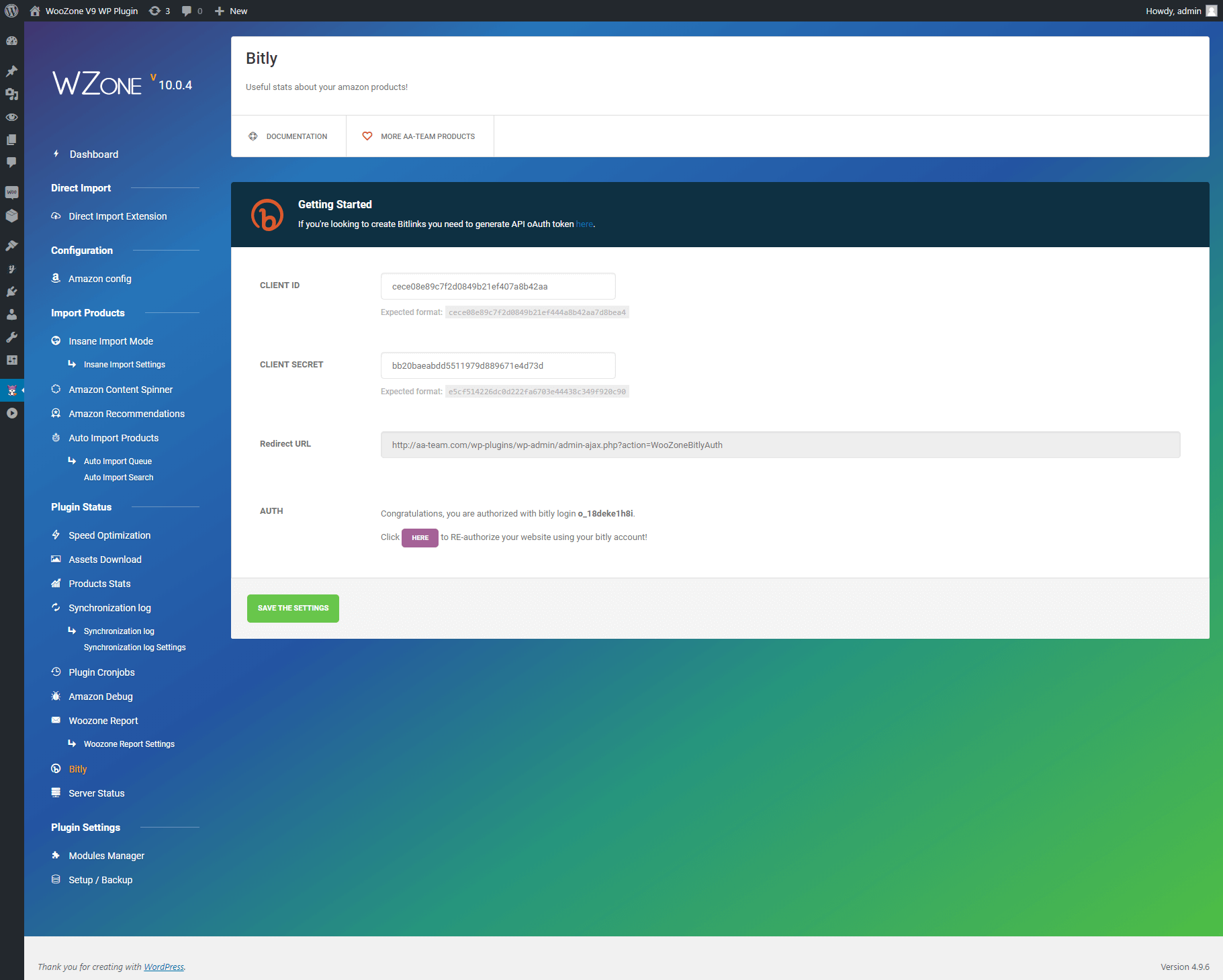The image size is (1223, 980).
Task: Open the Tools wrench icon in sidebar
Action: (11, 337)
